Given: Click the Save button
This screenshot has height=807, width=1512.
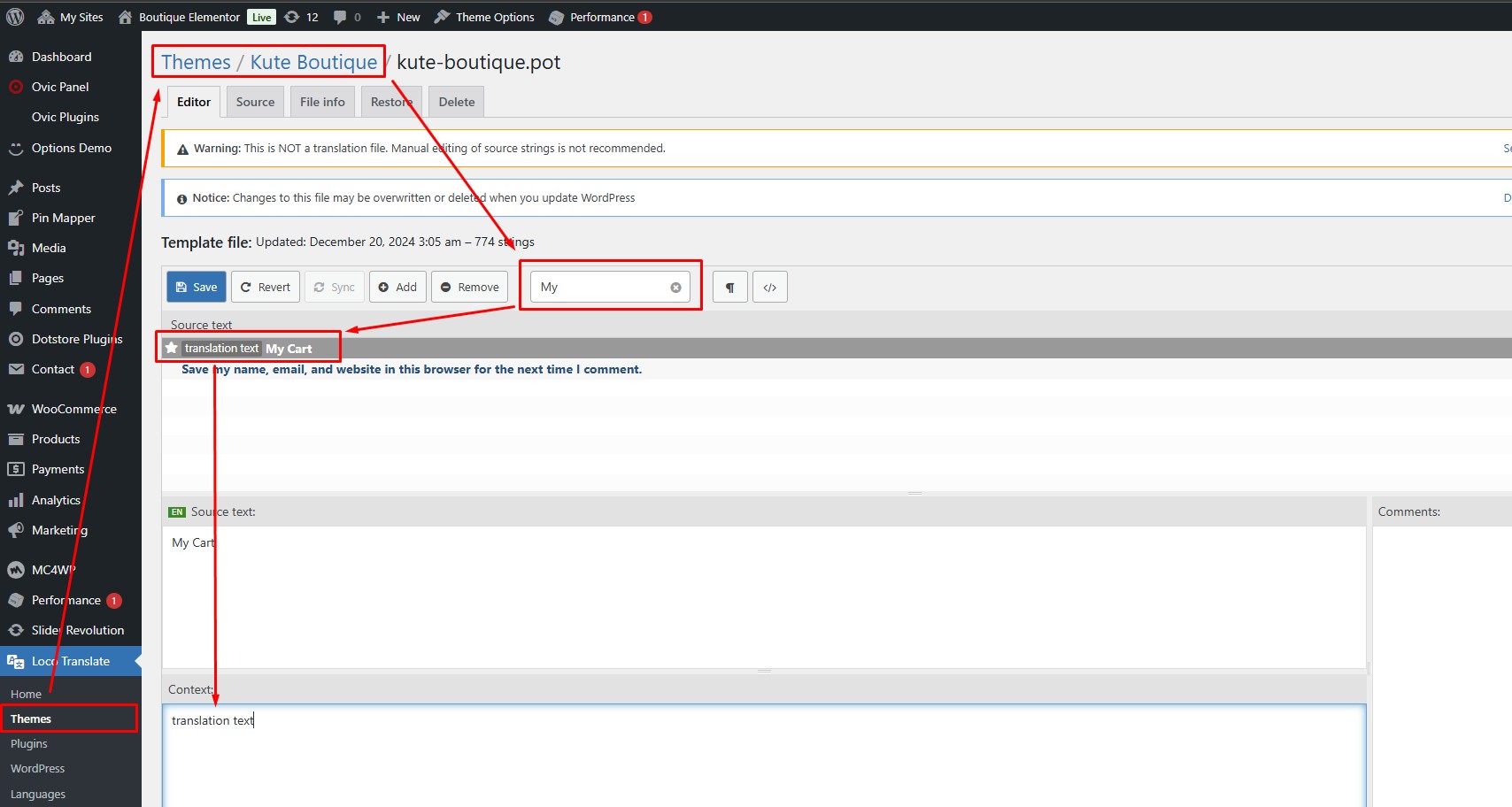Looking at the screenshot, I should coord(197,287).
